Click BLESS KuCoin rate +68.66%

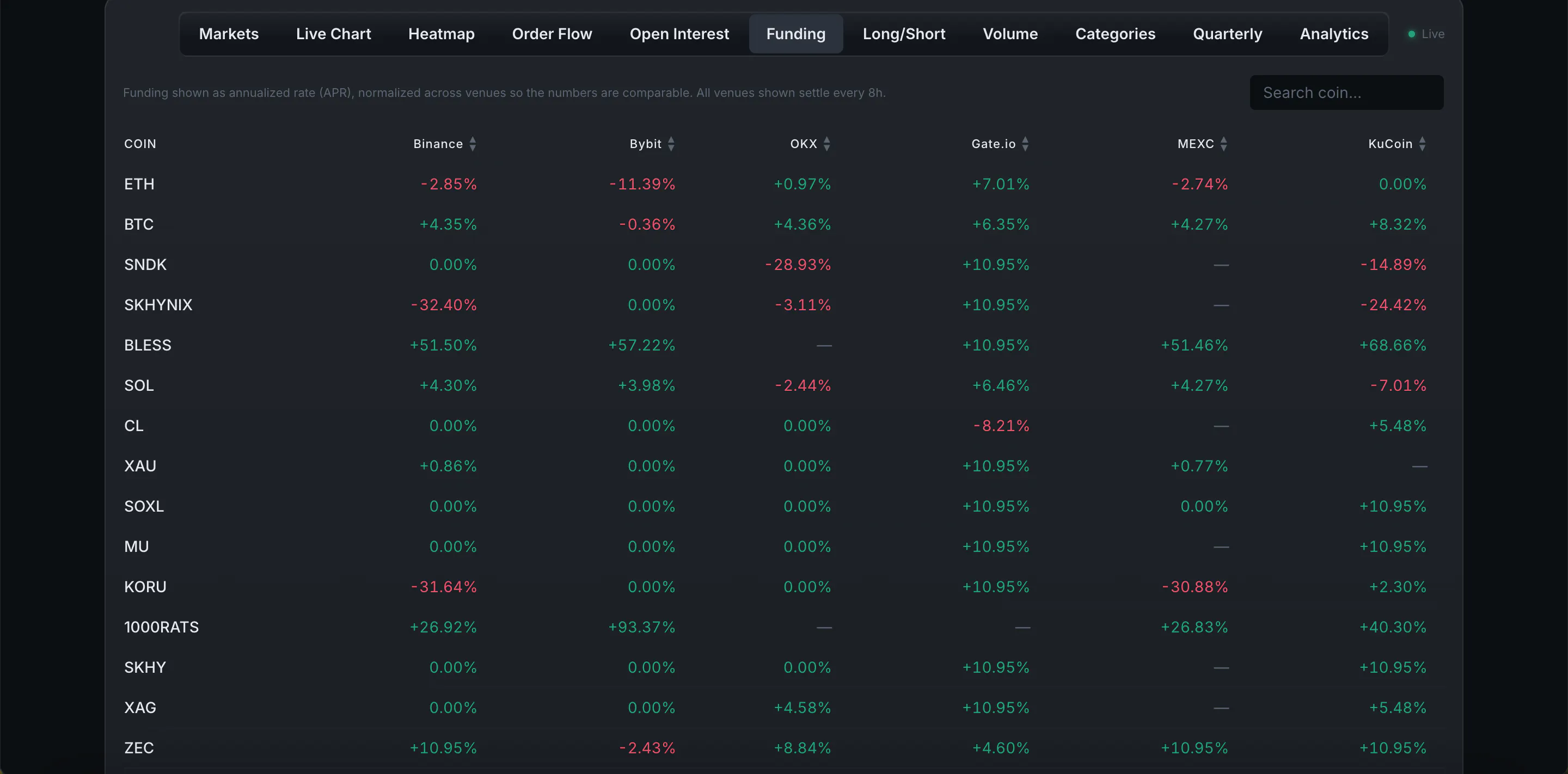(x=1393, y=345)
